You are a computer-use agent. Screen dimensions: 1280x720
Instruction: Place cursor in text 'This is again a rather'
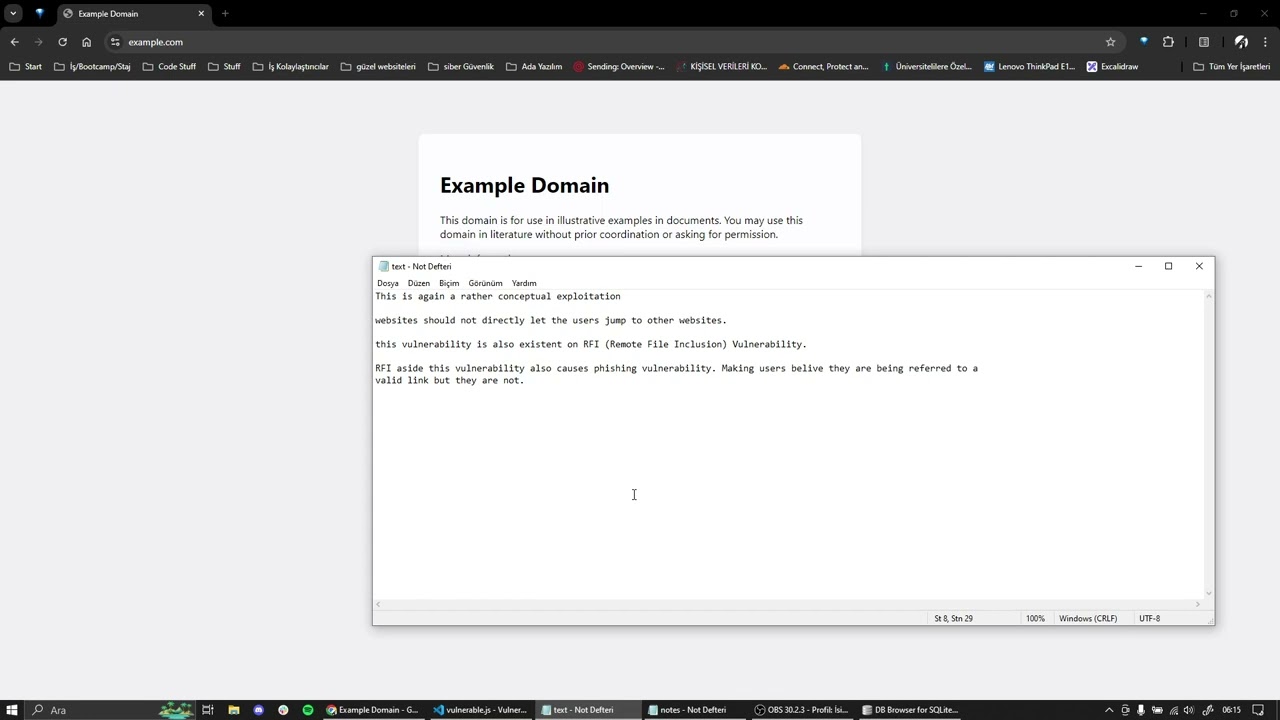pos(434,296)
